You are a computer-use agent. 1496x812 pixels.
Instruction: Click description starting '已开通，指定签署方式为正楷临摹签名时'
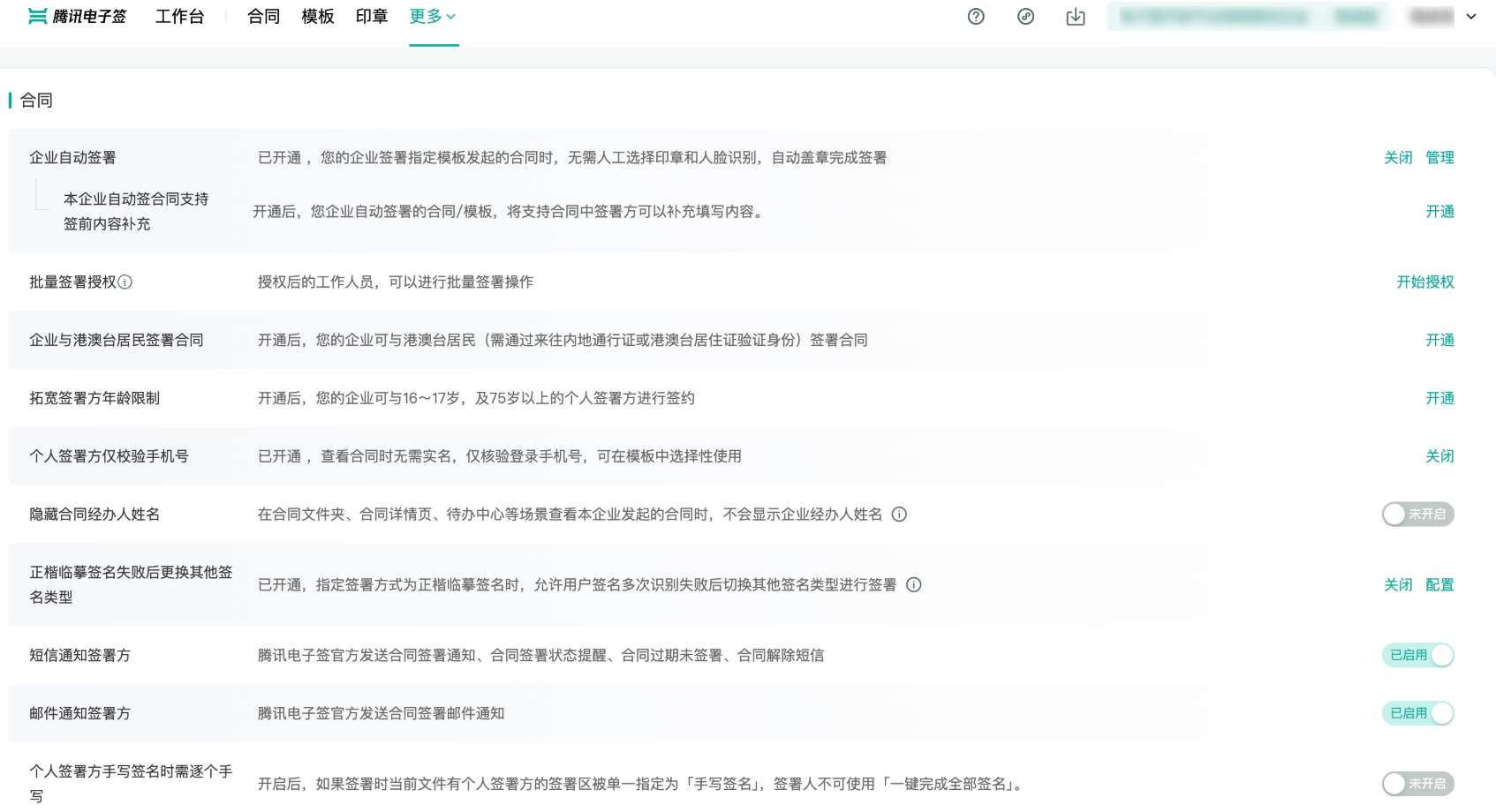coord(578,585)
